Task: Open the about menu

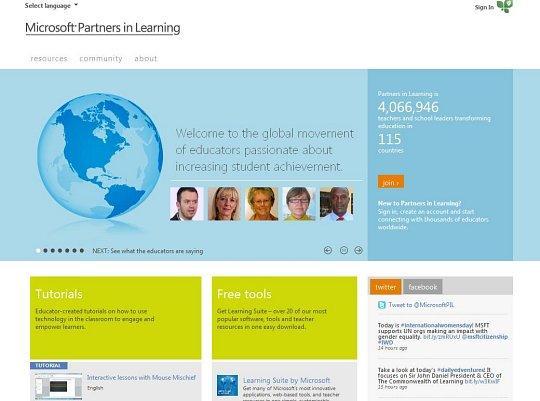Action: 146,59
